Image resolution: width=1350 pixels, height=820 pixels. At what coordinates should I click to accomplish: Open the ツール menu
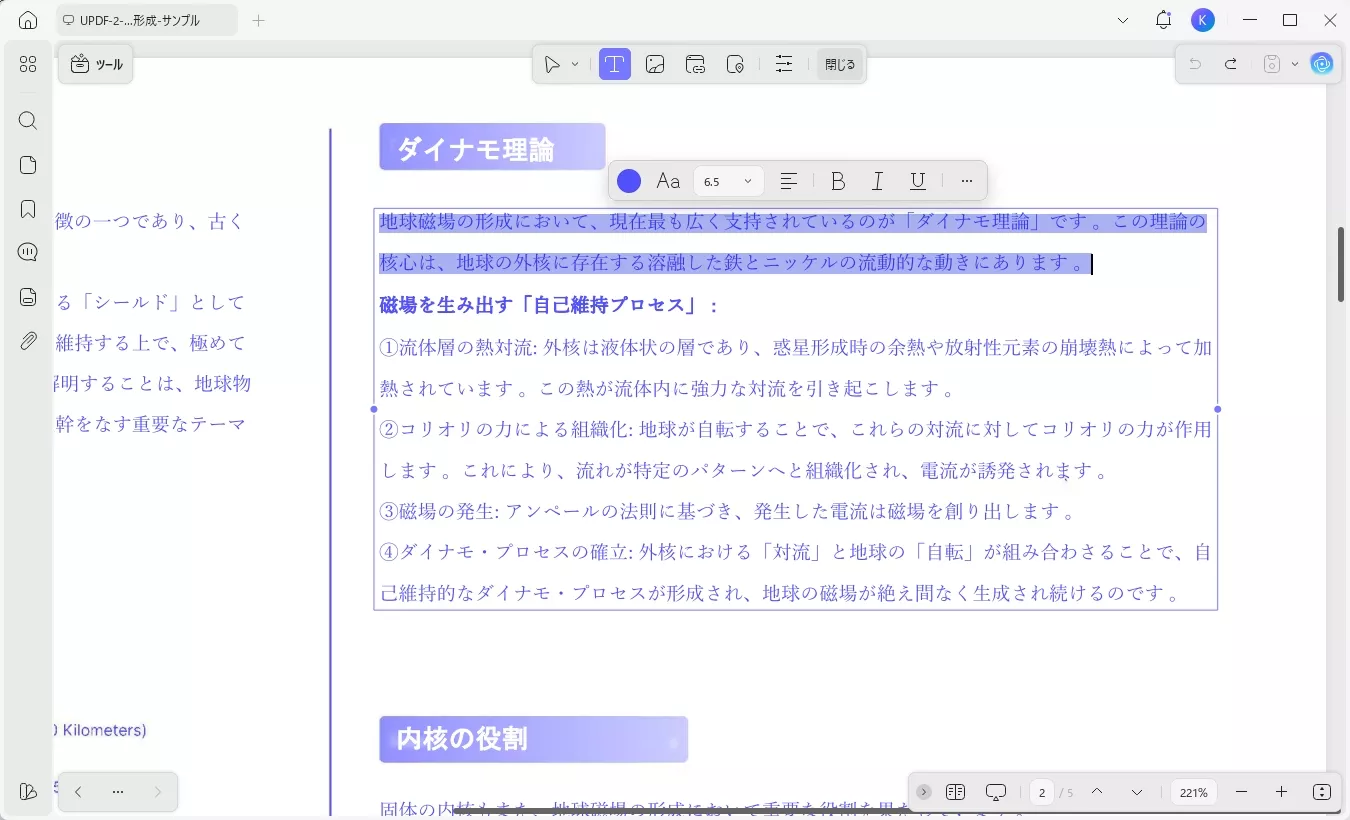pos(95,63)
